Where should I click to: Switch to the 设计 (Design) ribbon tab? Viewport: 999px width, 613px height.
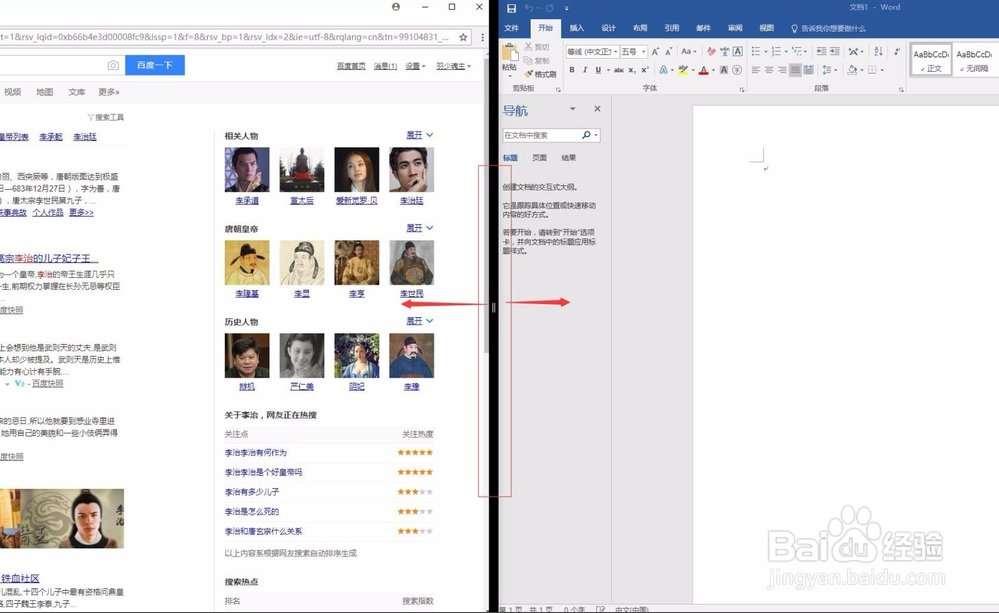pyautogui.click(x=608, y=28)
